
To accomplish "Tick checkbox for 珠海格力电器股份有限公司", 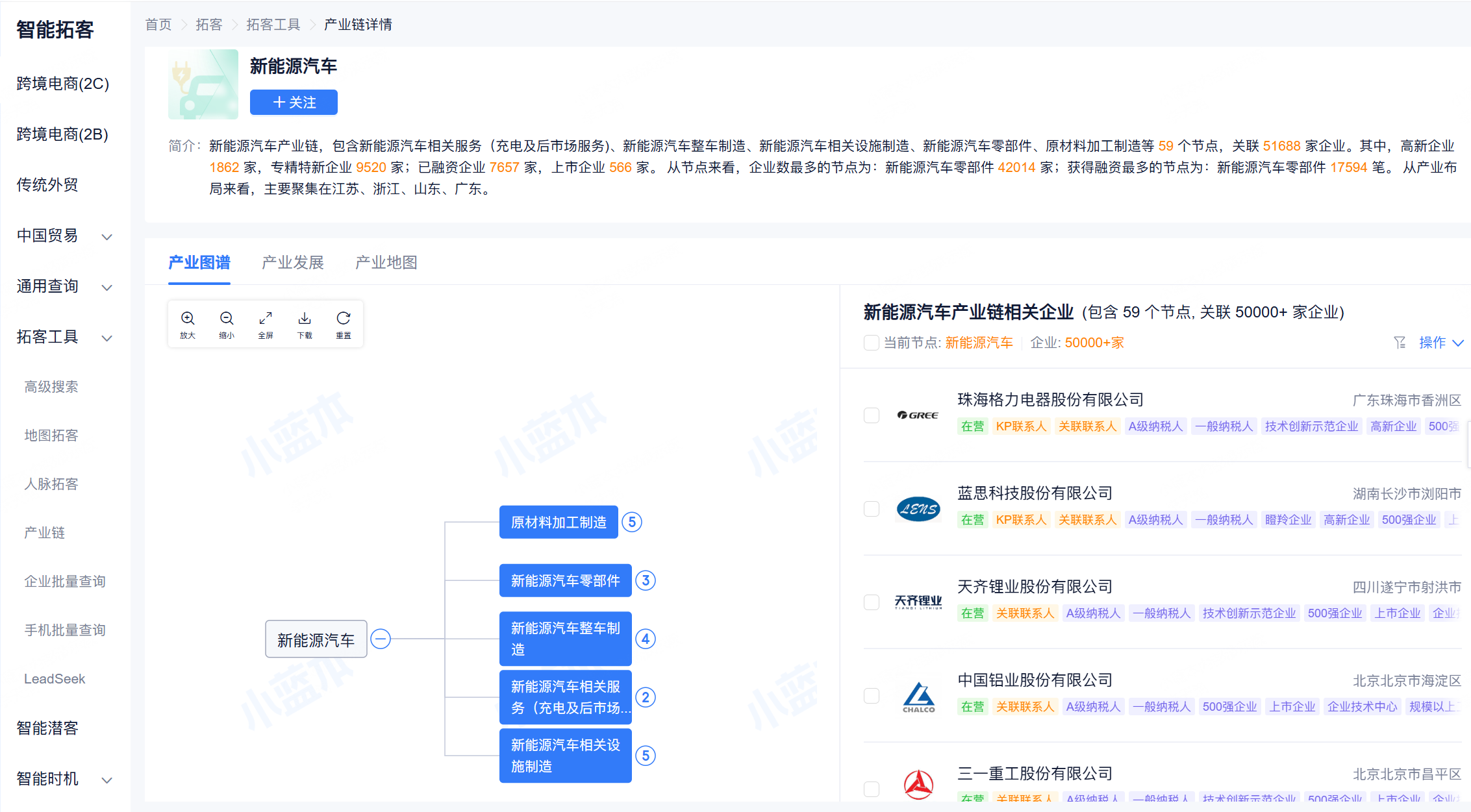I will point(872,415).
